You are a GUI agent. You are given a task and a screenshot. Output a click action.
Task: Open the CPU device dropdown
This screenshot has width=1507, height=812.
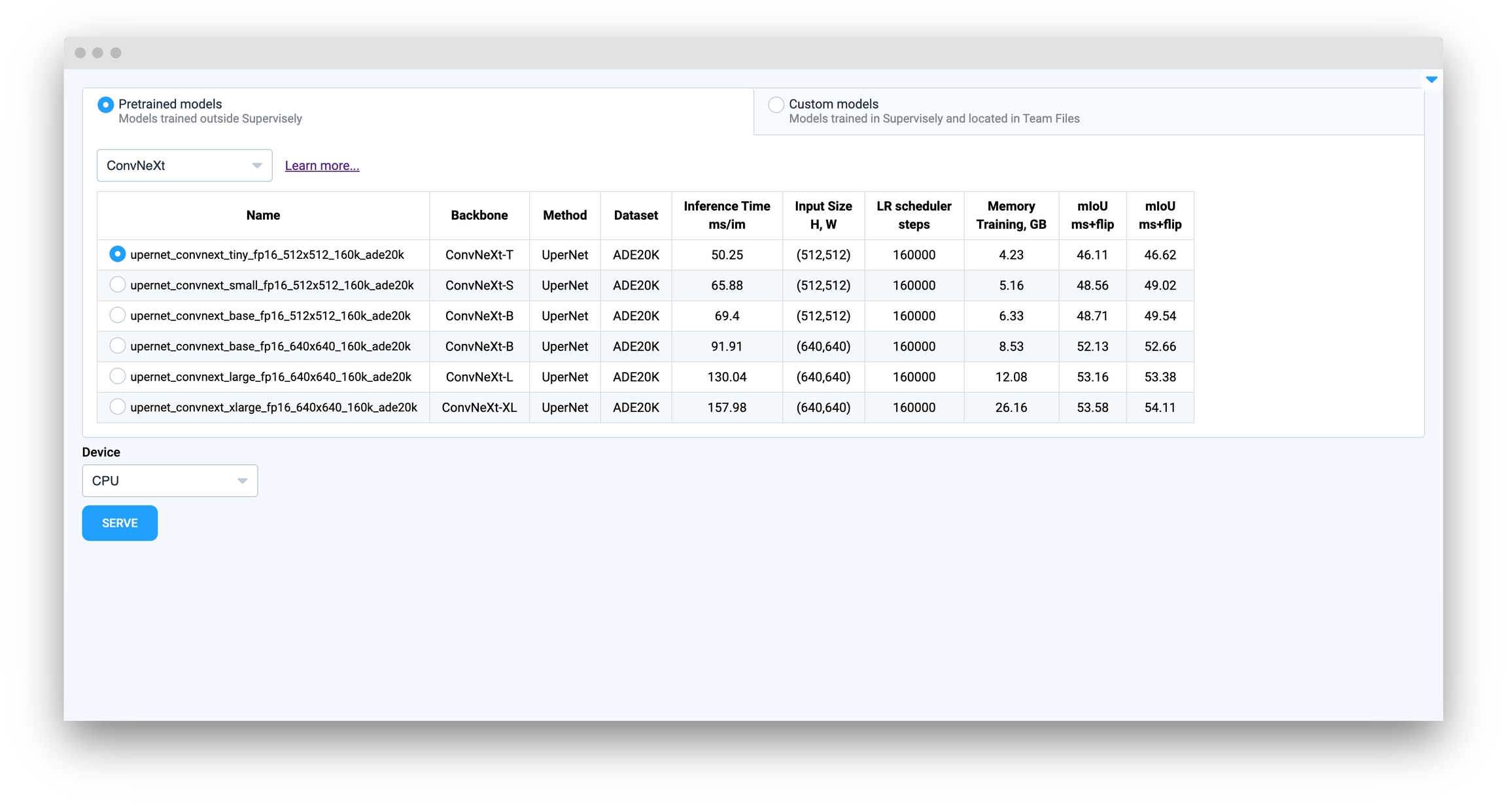tap(170, 481)
